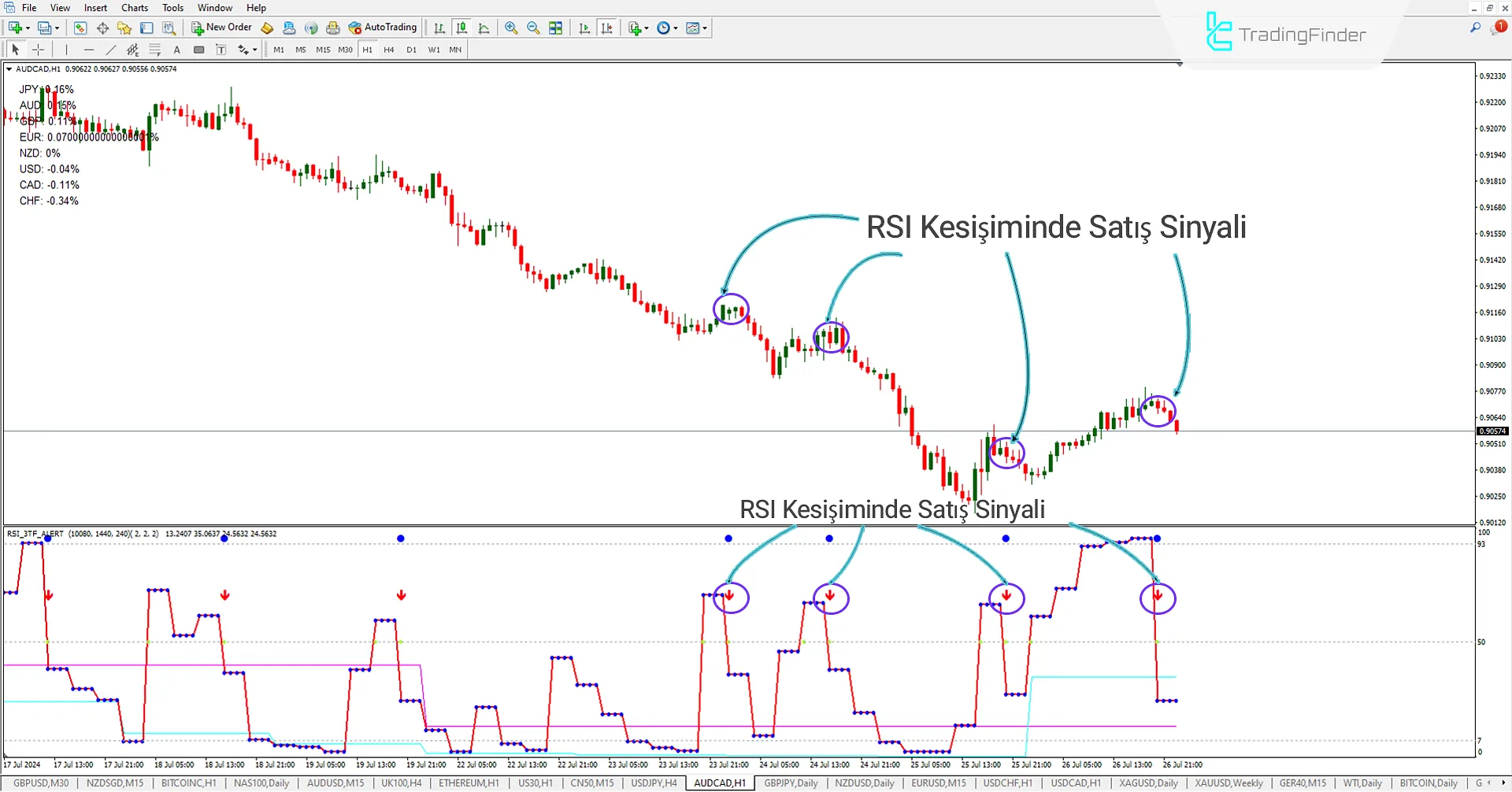Viewport: 1512px width, 792px height.
Task: Open the Charts menu
Action: [135, 8]
